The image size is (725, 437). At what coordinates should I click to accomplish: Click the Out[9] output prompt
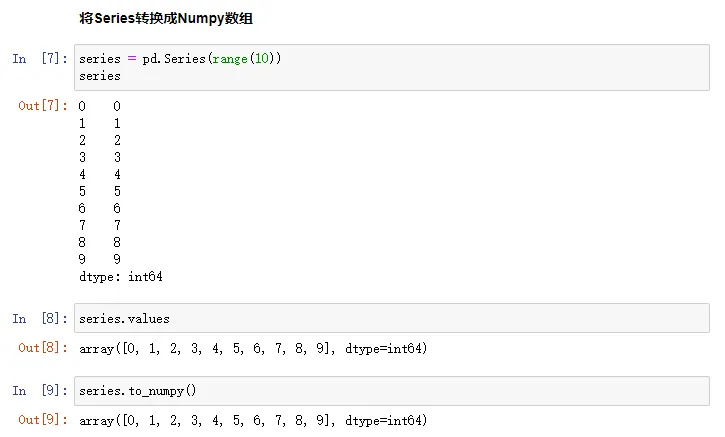click(40, 420)
